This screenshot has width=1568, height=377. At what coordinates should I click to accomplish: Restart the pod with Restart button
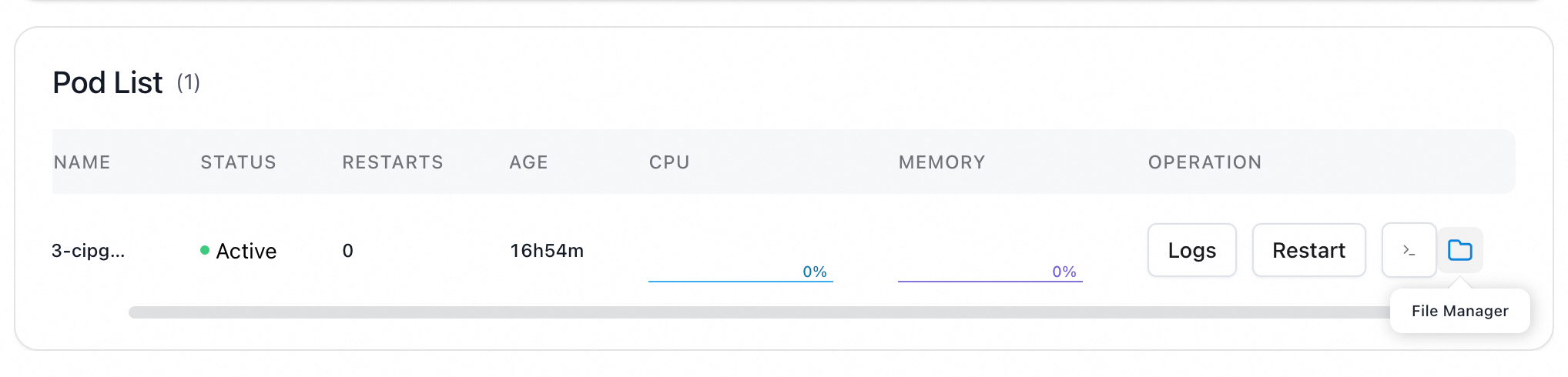click(1308, 250)
